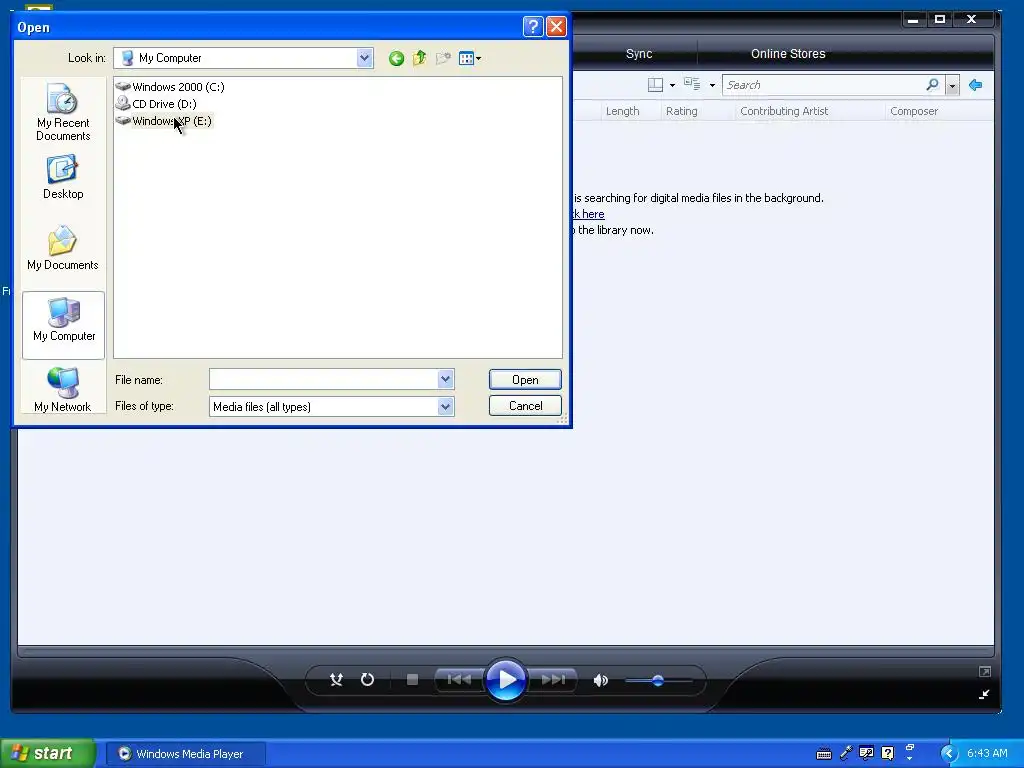This screenshot has height=768, width=1024.
Task: Click the Media Player maximize button
Action: point(940,20)
